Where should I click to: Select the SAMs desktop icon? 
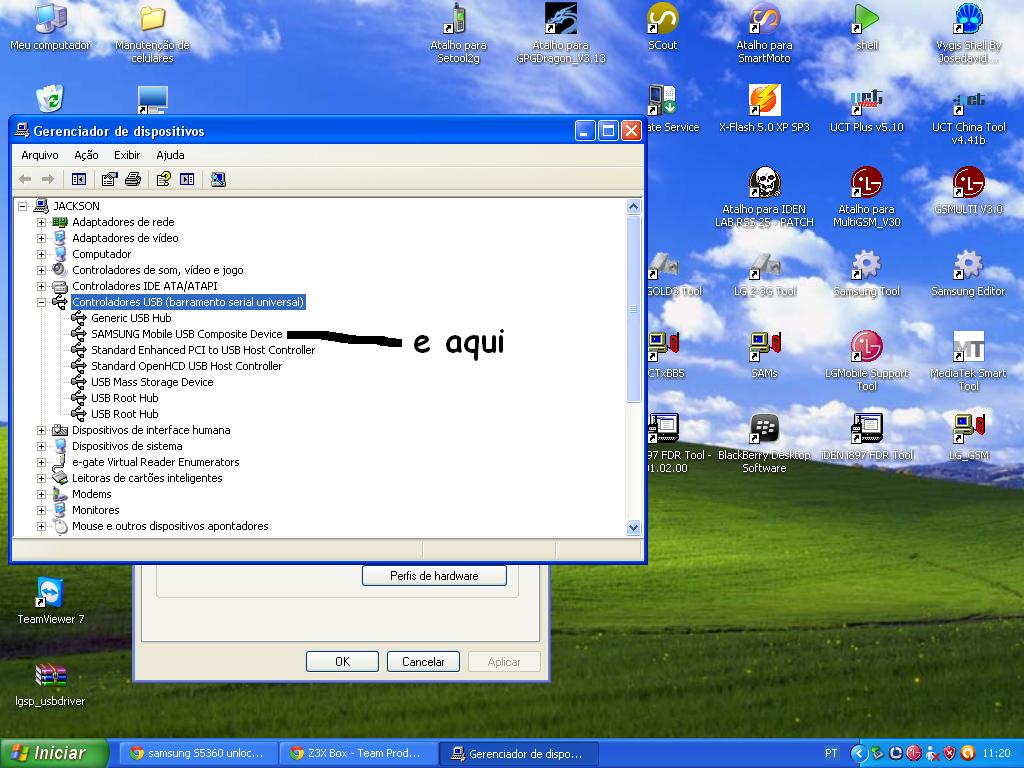(x=764, y=355)
